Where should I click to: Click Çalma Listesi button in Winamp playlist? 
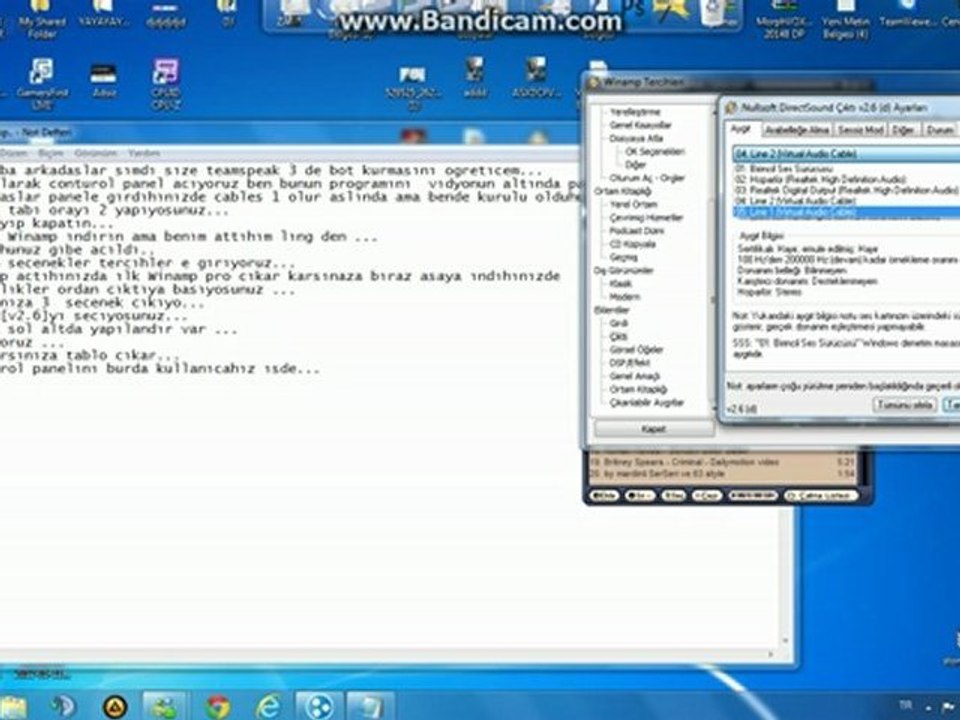pyautogui.click(x=821, y=495)
